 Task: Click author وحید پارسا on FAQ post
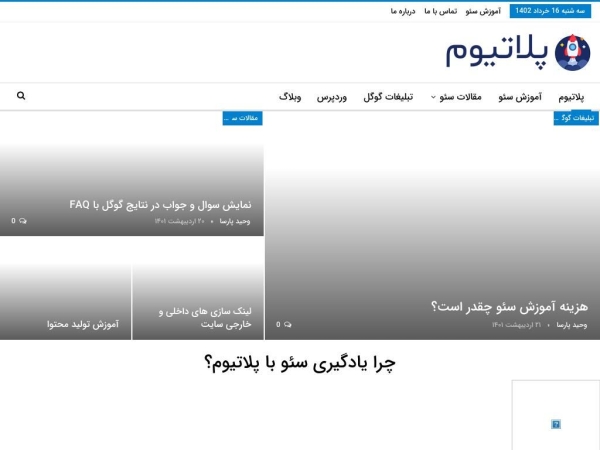pyautogui.click(x=235, y=221)
